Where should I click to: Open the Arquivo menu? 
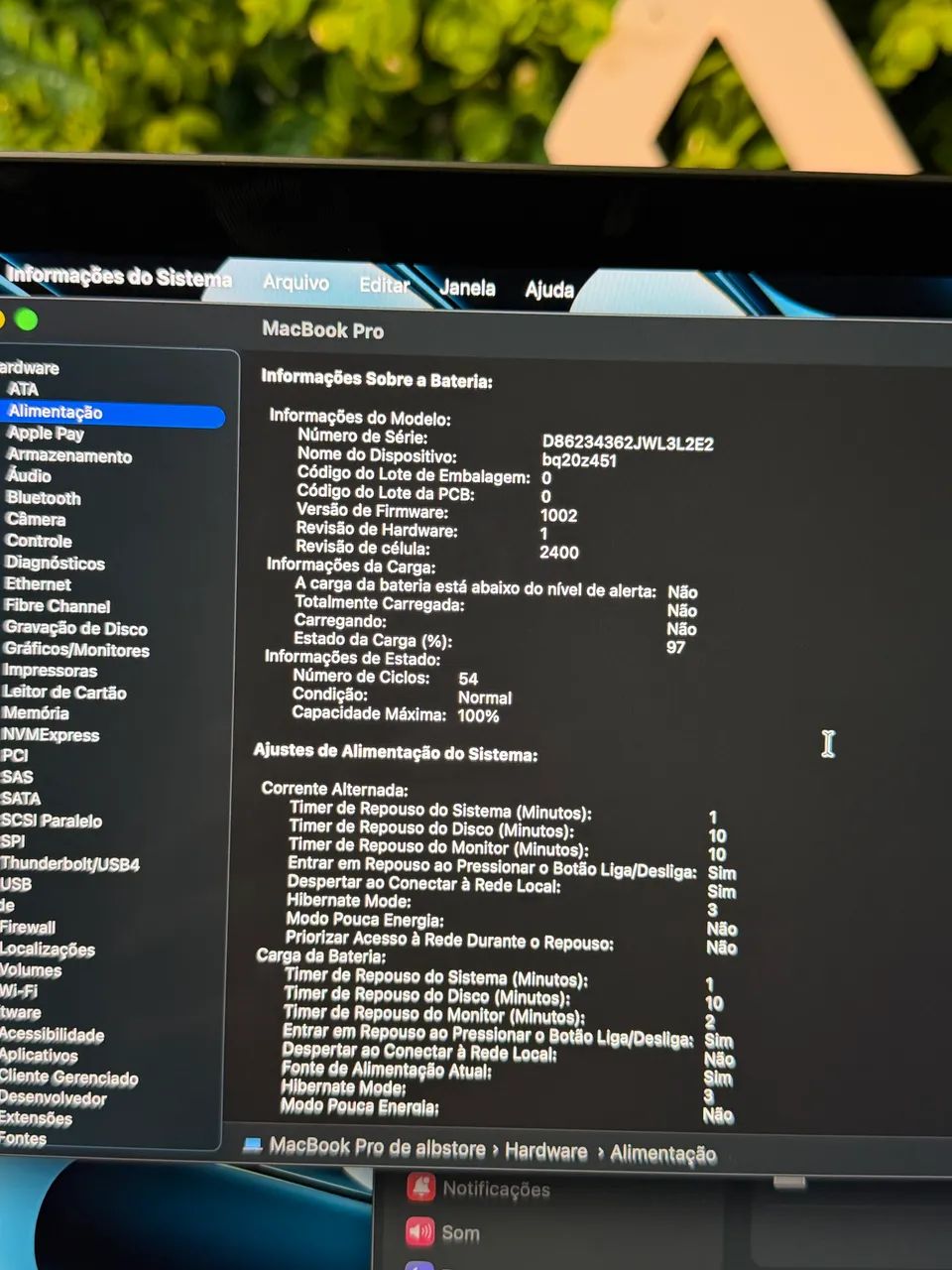[x=296, y=283]
